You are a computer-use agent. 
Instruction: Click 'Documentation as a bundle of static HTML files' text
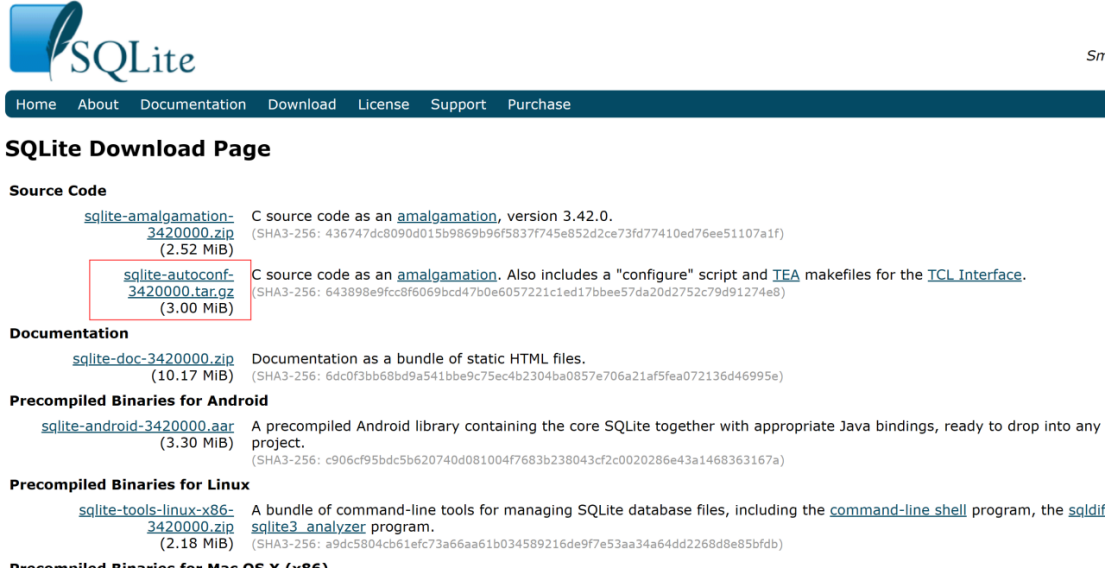tap(419, 359)
